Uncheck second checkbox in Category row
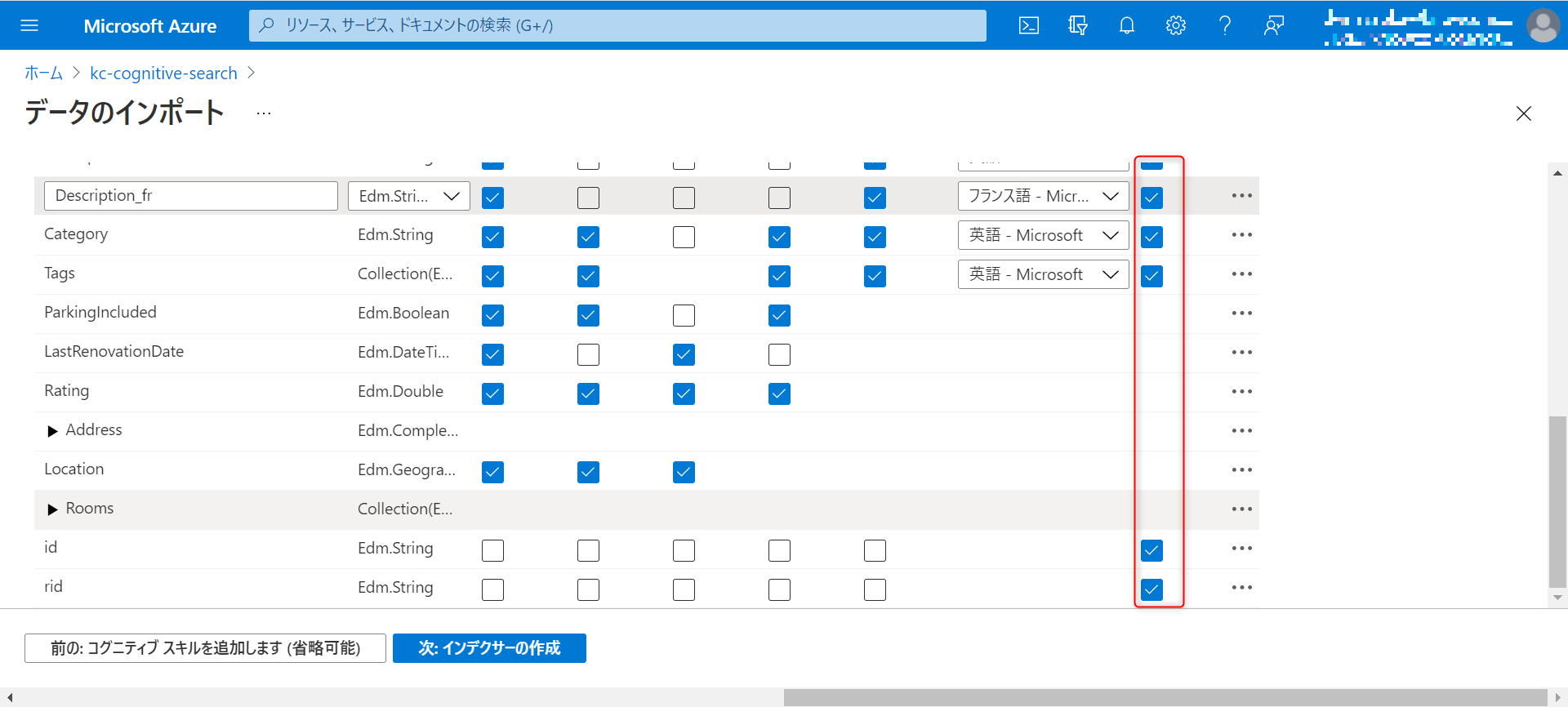Viewport: 1568px width, 707px height. click(x=588, y=237)
